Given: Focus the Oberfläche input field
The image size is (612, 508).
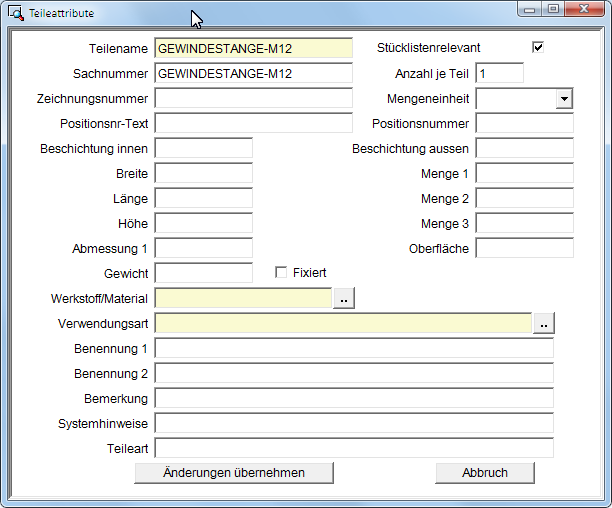Looking at the screenshot, I should [x=525, y=248].
